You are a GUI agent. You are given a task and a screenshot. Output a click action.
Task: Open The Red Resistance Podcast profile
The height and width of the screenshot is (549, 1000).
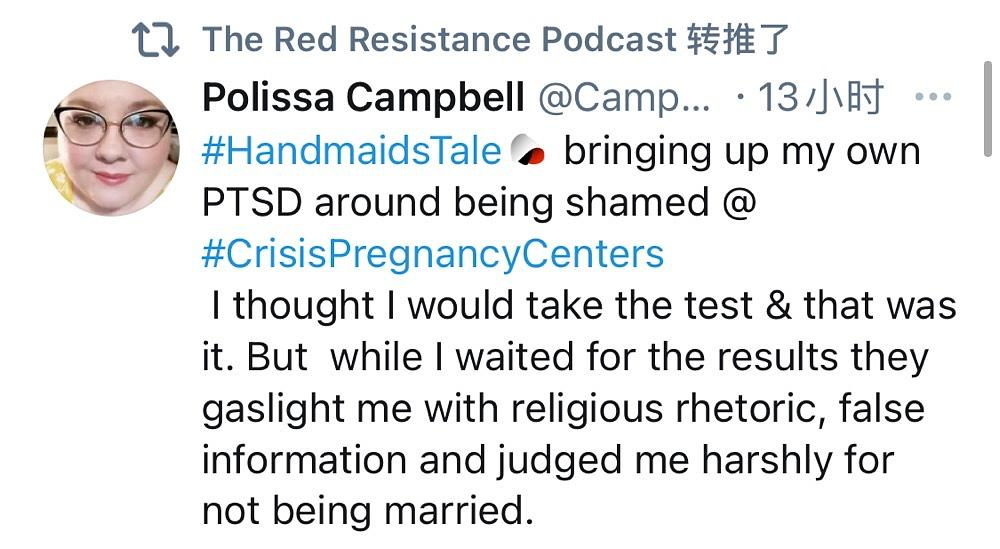439,40
